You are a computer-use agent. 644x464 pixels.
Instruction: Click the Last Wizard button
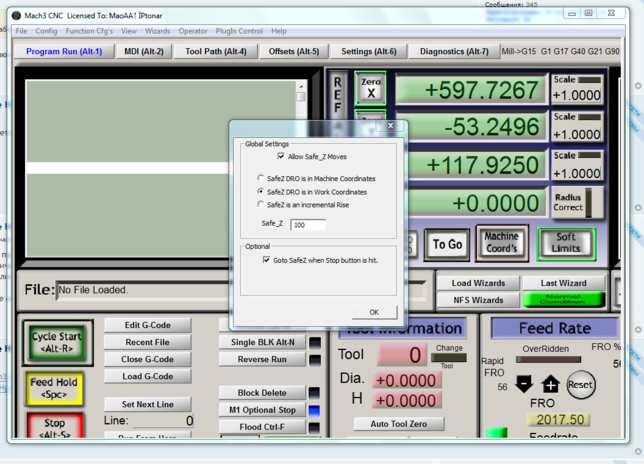564,283
